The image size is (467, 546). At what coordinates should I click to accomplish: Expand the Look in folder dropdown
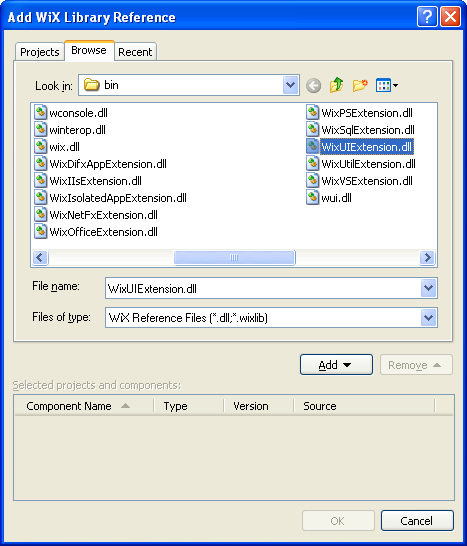click(x=290, y=85)
